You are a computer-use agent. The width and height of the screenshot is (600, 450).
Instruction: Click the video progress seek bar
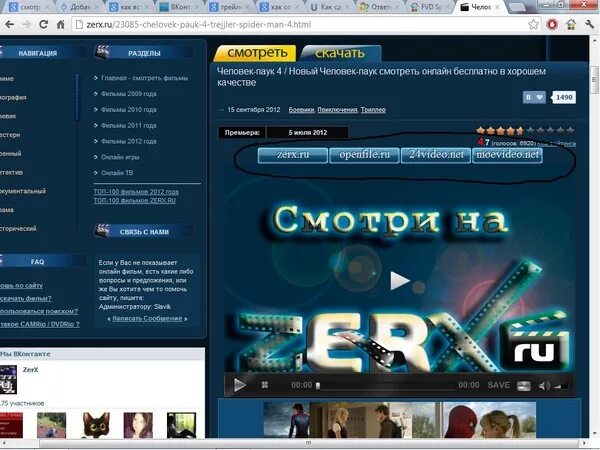385,386
